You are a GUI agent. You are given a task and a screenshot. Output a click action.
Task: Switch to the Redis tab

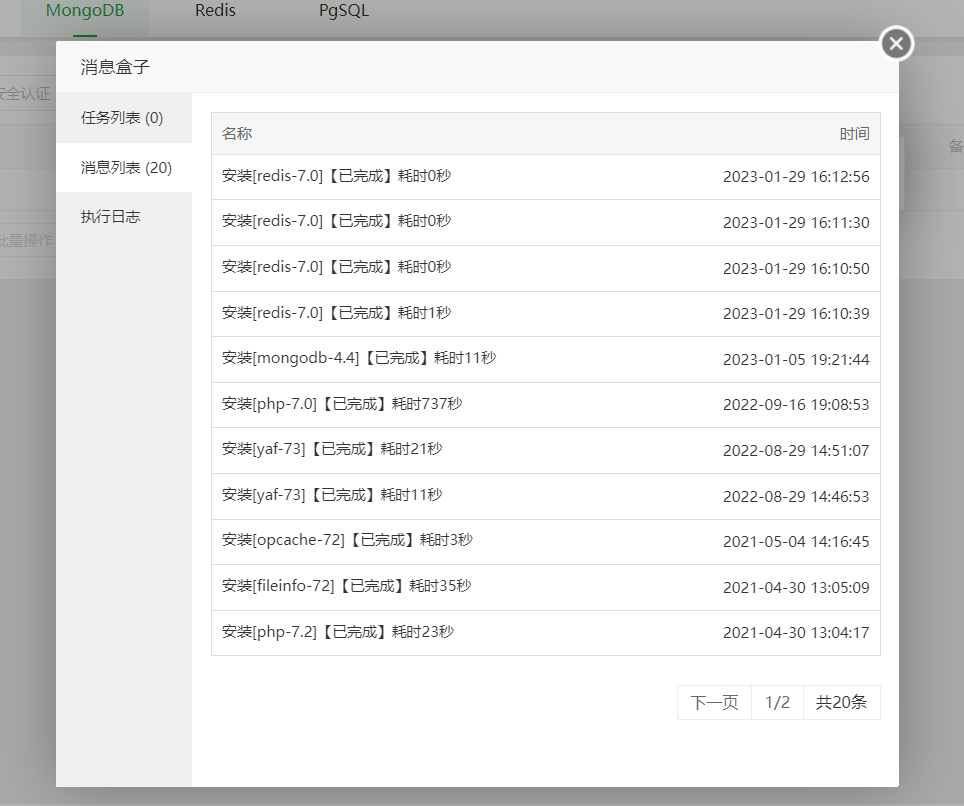click(x=215, y=10)
